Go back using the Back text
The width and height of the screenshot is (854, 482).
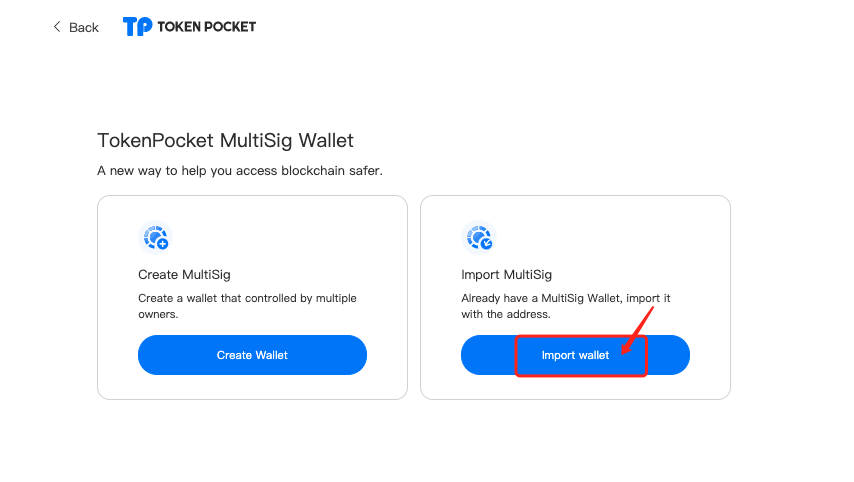click(x=84, y=27)
